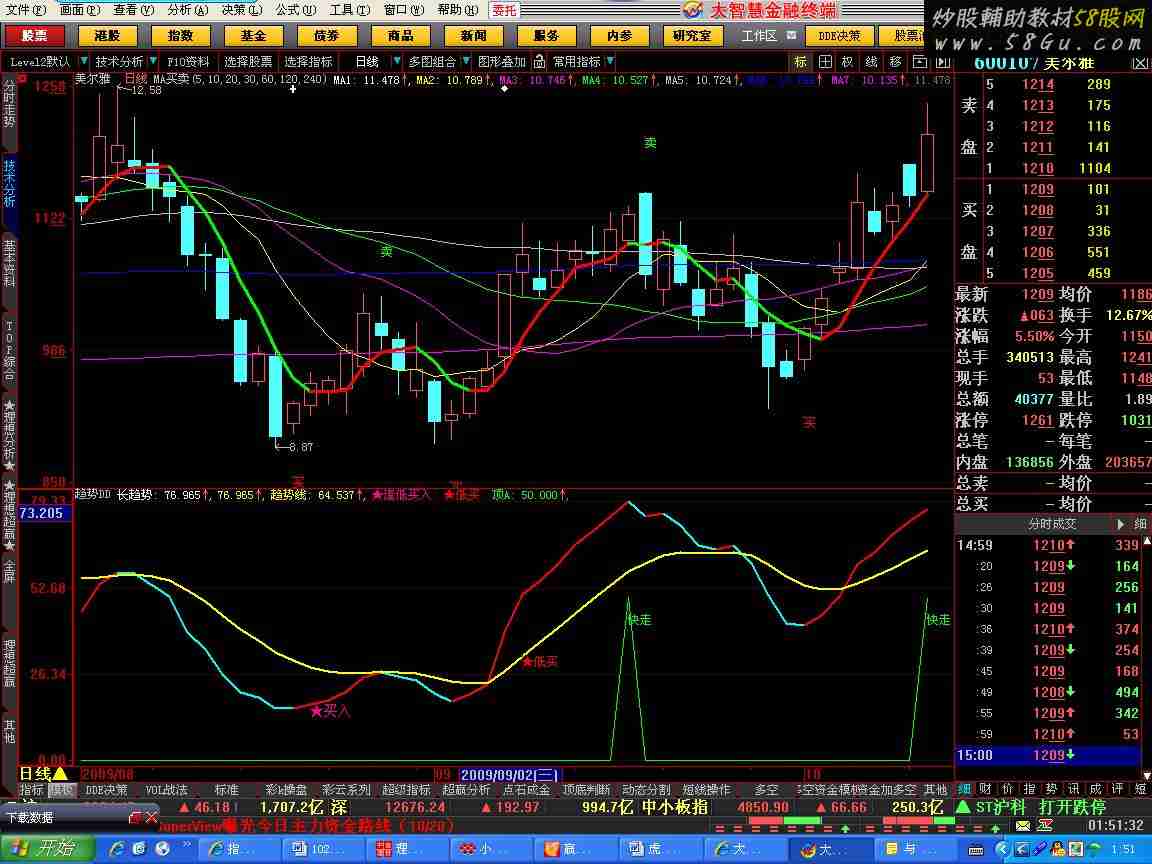Switch to 技术分析 side tab
The image size is (1152, 864).
point(9,182)
